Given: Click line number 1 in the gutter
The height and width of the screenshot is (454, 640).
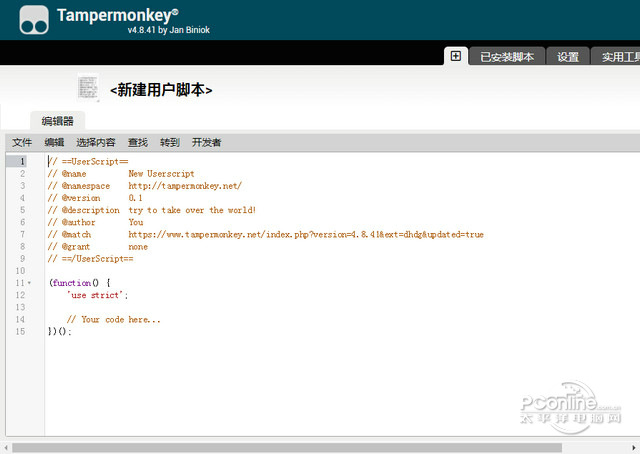Looking at the screenshot, I should 22,161.
